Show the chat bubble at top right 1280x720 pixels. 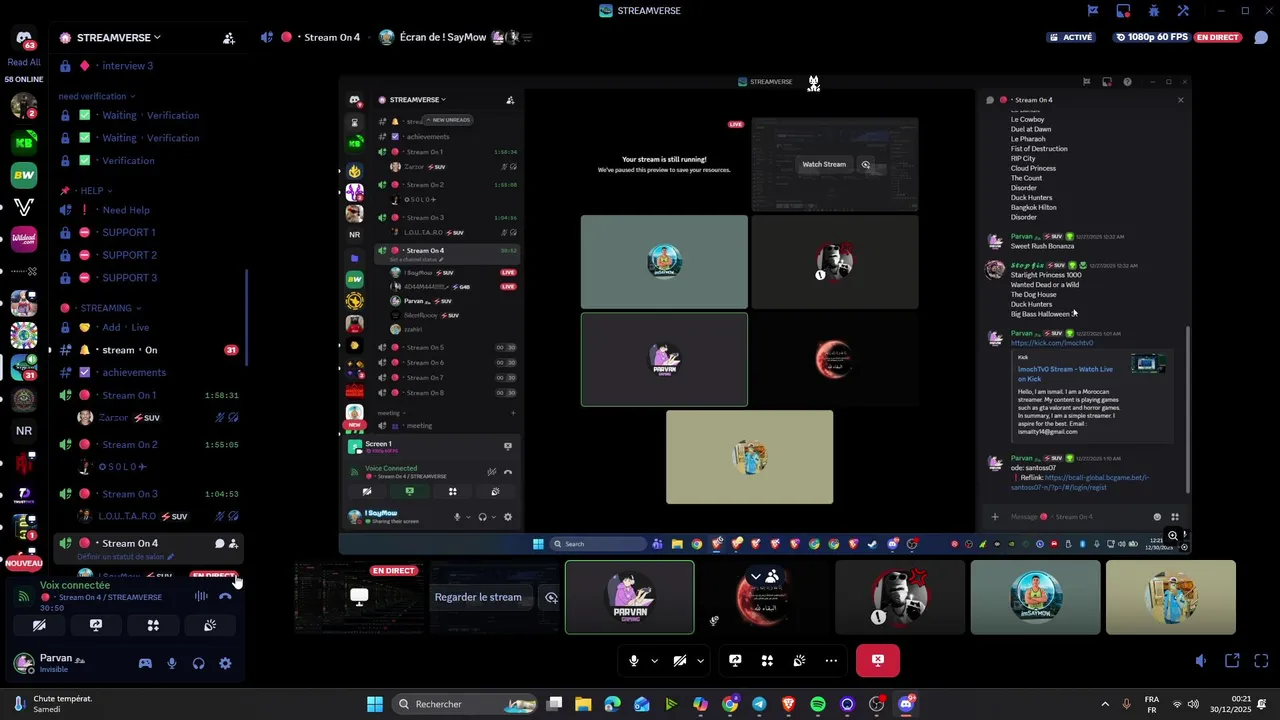(x=1261, y=37)
